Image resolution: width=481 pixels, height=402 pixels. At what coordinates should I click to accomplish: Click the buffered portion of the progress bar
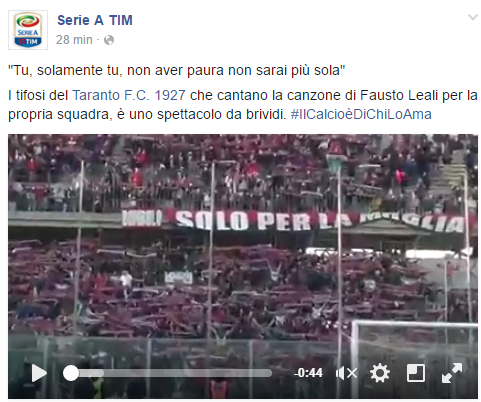pos(92,373)
